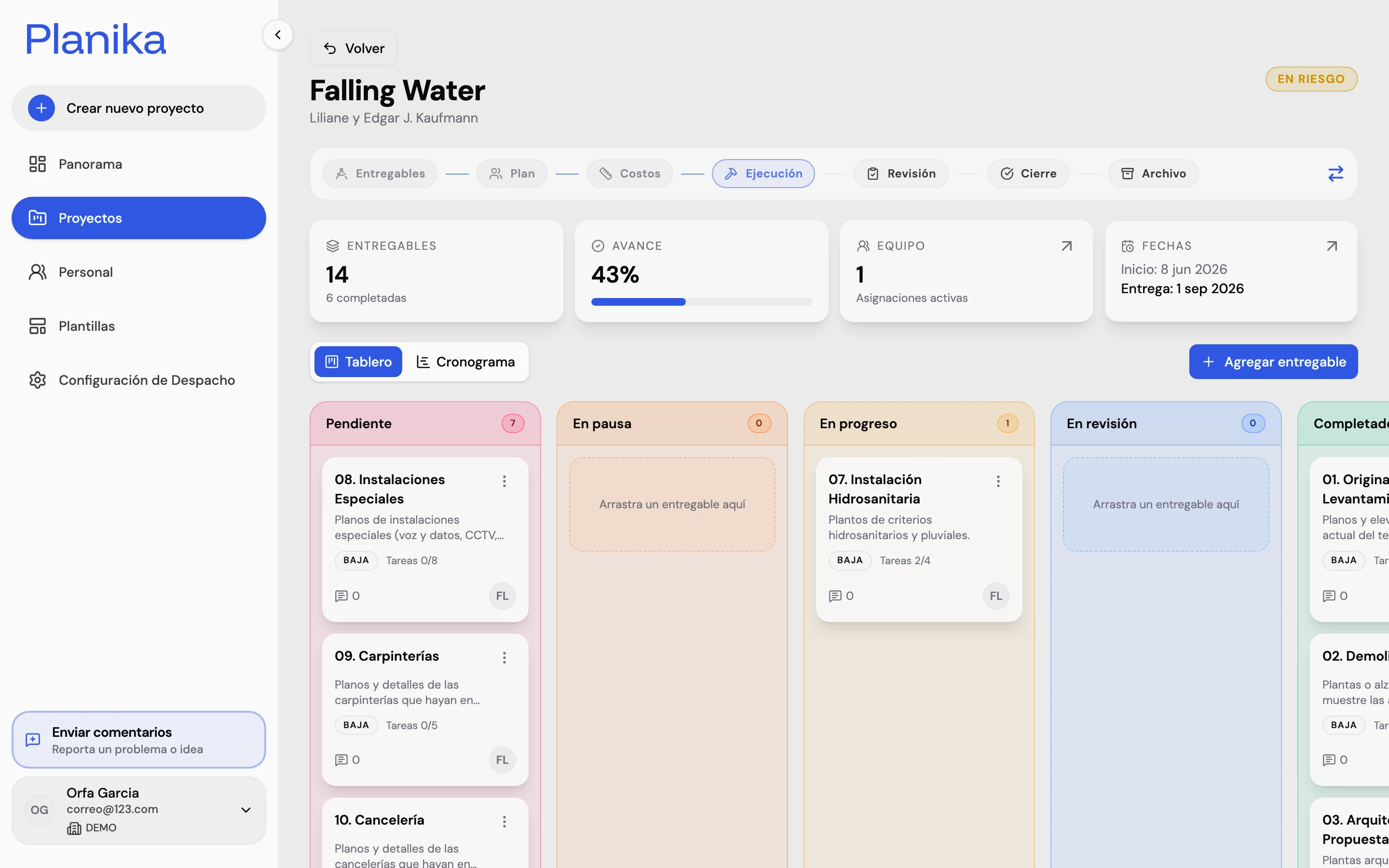The height and width of the screenshot is (868, 1389).
Task: Select the Costos phase step
Action: [630, 174]
